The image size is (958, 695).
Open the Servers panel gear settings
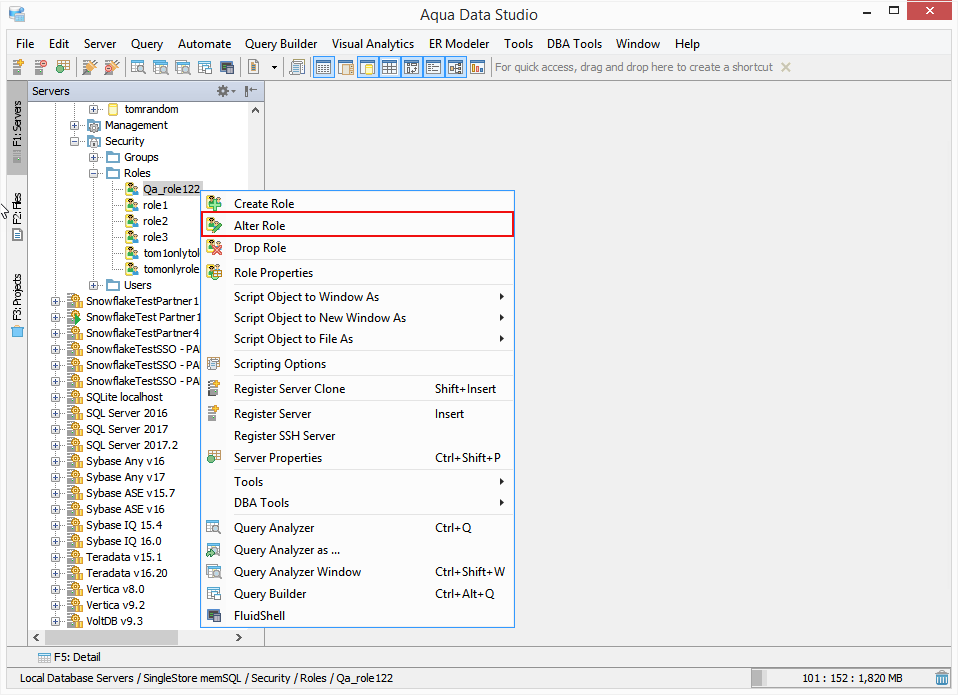pyautogui.click(x=225, y=91)
